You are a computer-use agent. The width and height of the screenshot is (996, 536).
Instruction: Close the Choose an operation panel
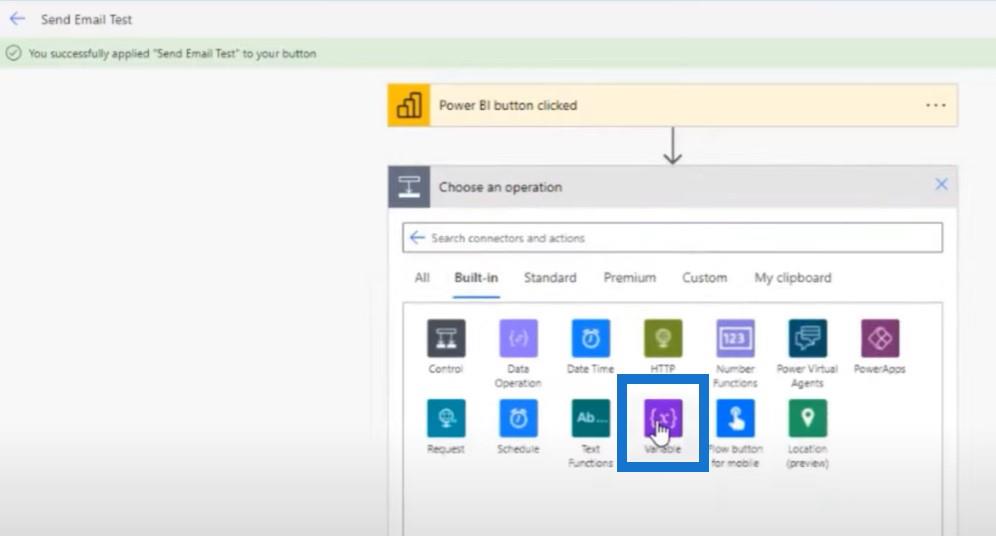click(941, 184)
